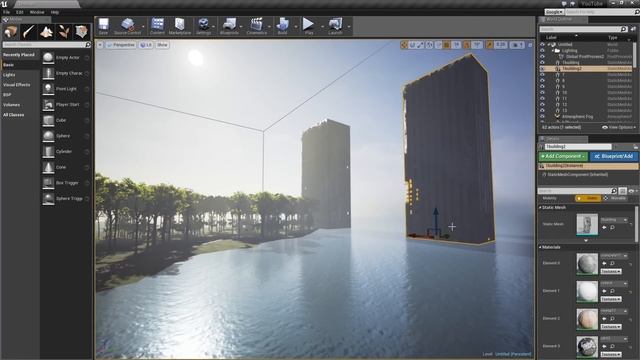The image size is (640, 360).
Task: Open the Marketplace toolbar icon
Action: 180,26
